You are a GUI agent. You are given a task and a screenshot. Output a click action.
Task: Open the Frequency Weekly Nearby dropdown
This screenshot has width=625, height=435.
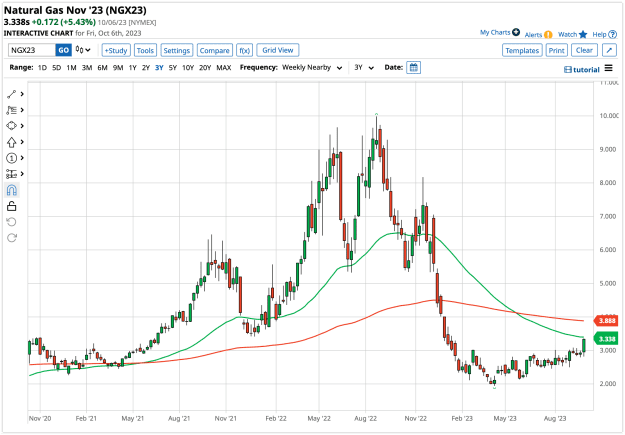coord(312,67)
